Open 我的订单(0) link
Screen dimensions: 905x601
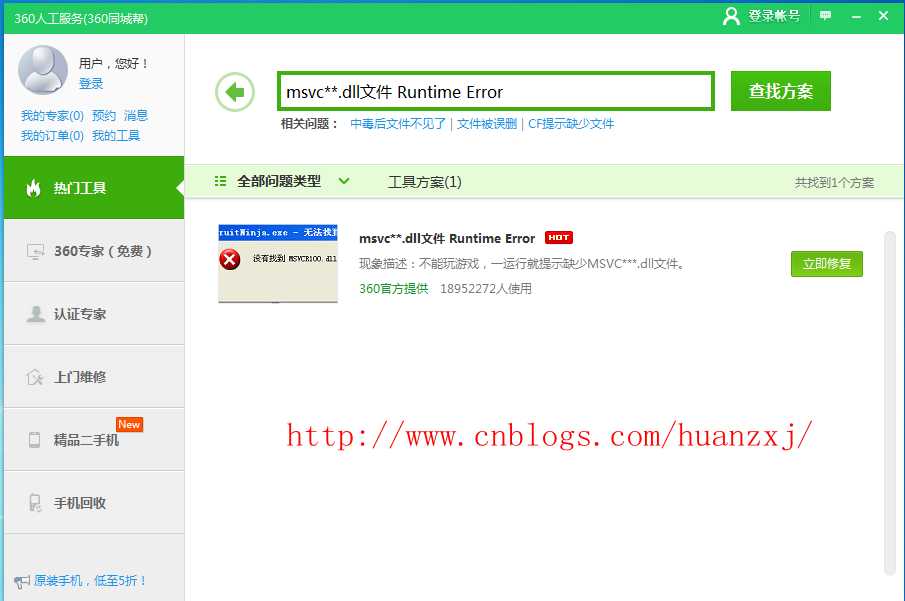pos(52,136)
